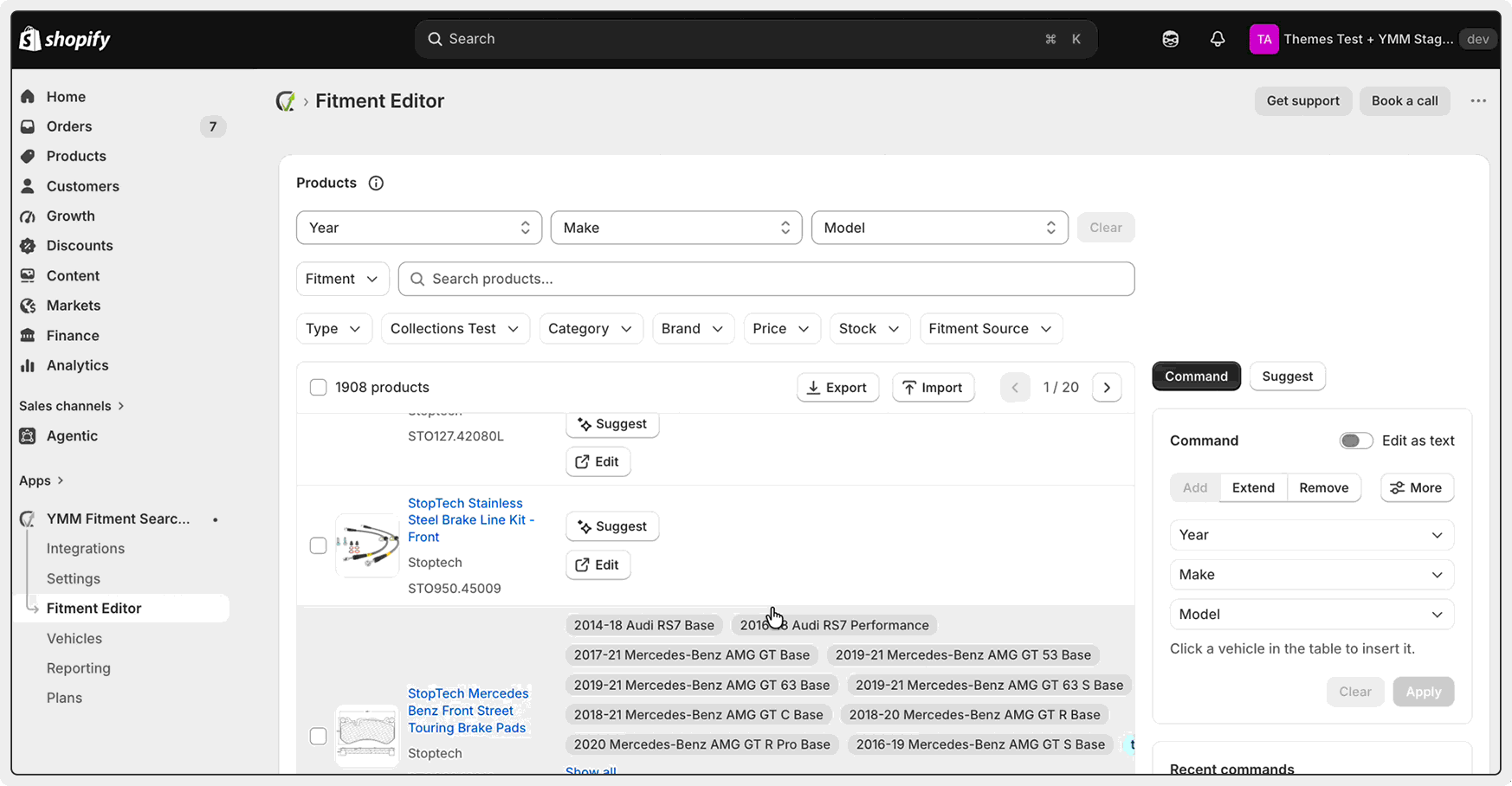Tick the StopTech Brake Line Kit checkbox

pos(319,545)
